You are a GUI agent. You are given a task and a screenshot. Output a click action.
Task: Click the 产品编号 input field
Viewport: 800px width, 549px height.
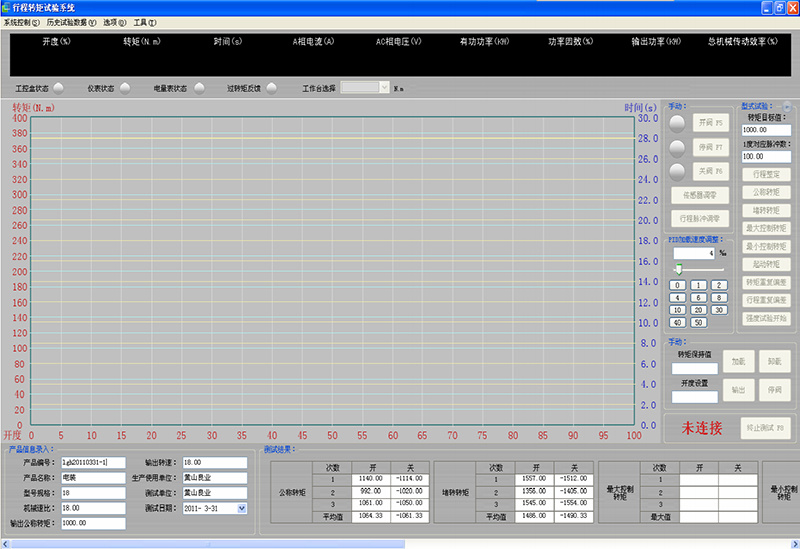tap(93, 462)
